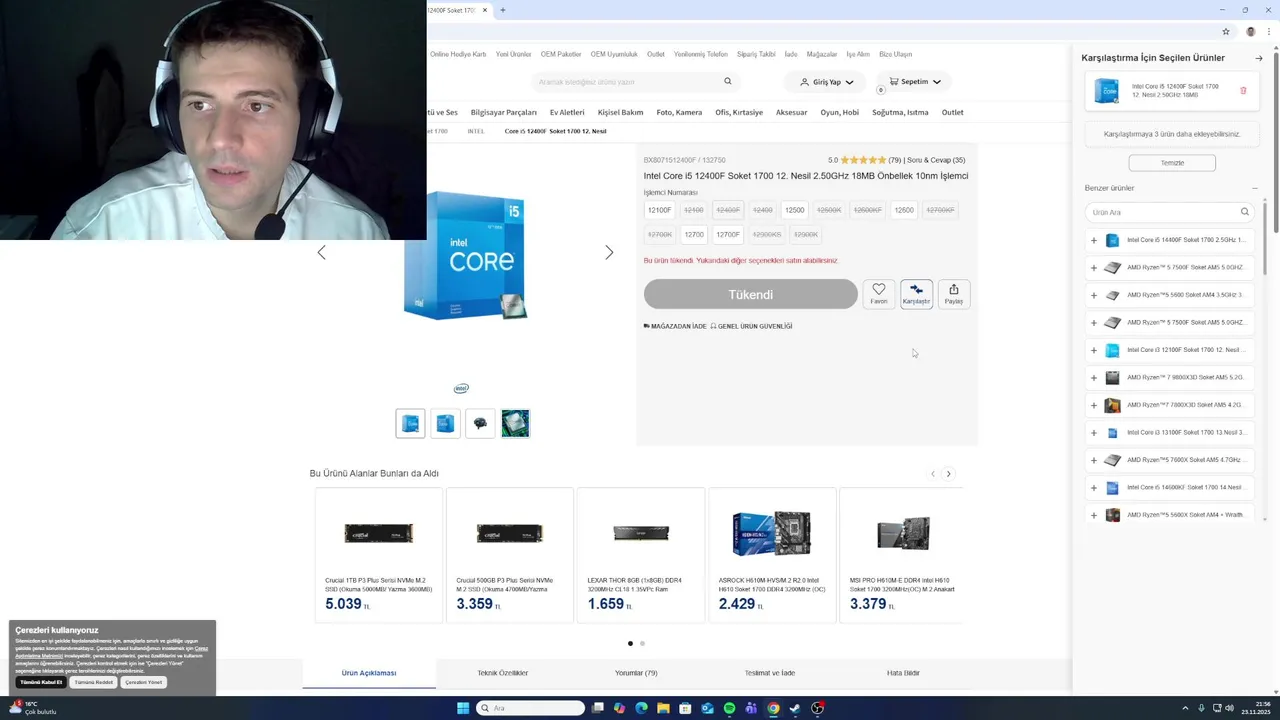Open Foto, Kamera category menu
This screenshot has width=1280, height=720.
pos(679,112)
